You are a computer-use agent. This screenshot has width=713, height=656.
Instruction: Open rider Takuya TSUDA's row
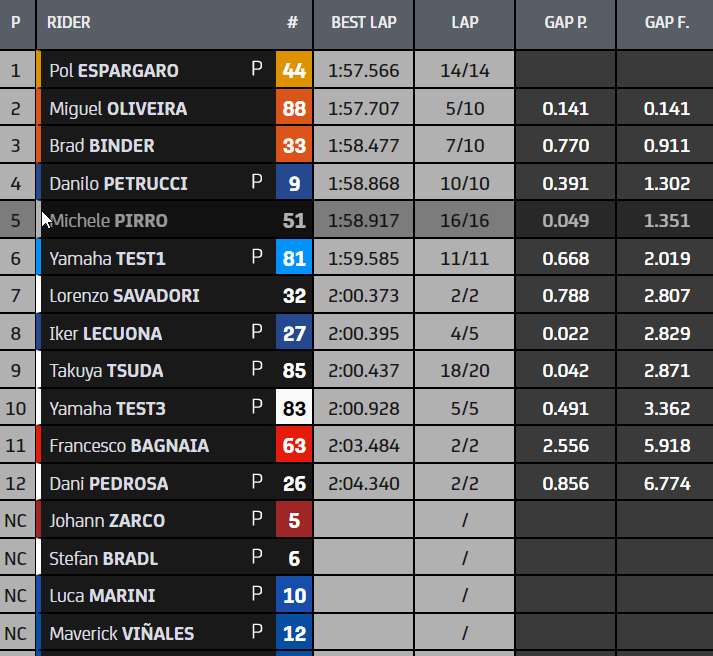point(106,371)
